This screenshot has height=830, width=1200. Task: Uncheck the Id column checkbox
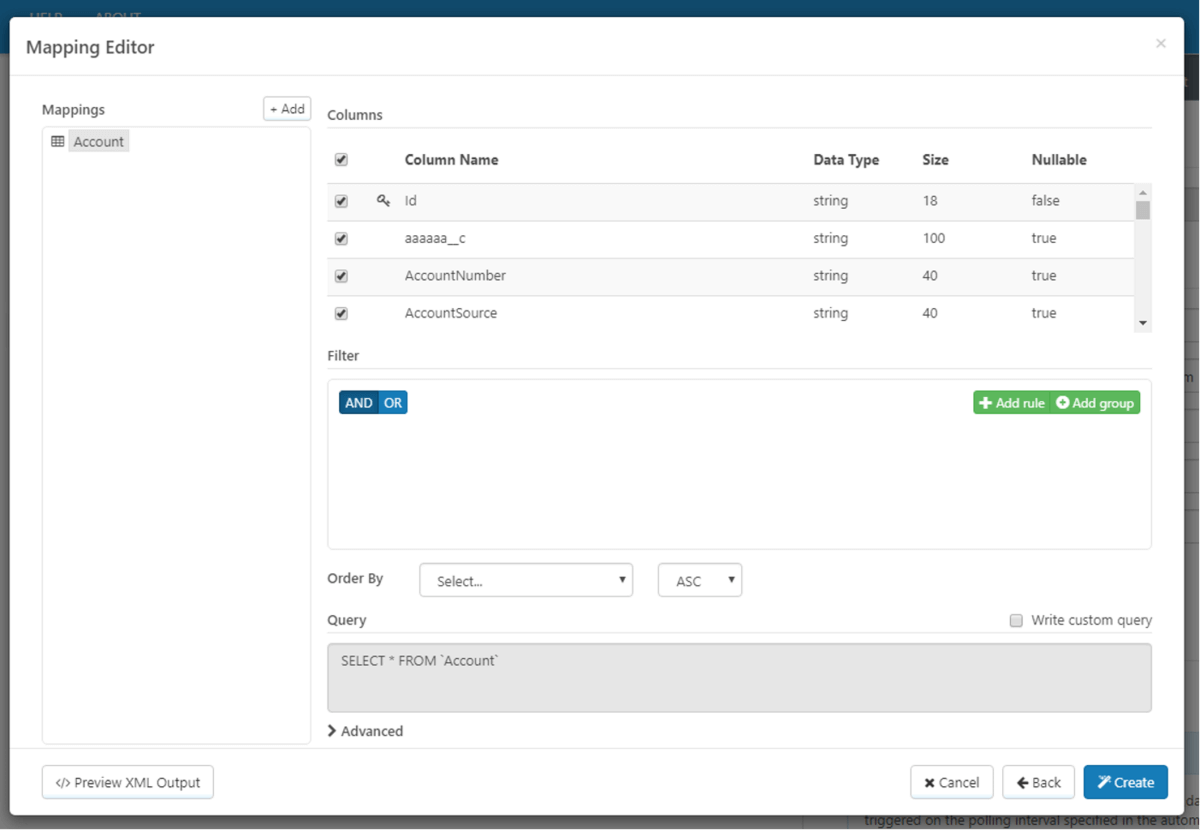(x=341, y=201)
